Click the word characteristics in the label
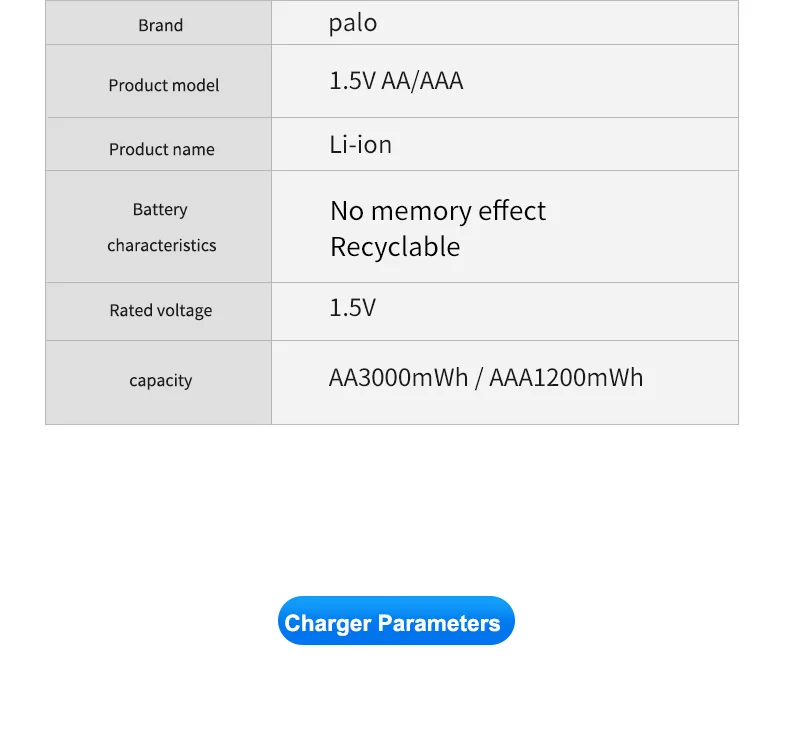 click(161, 245)
